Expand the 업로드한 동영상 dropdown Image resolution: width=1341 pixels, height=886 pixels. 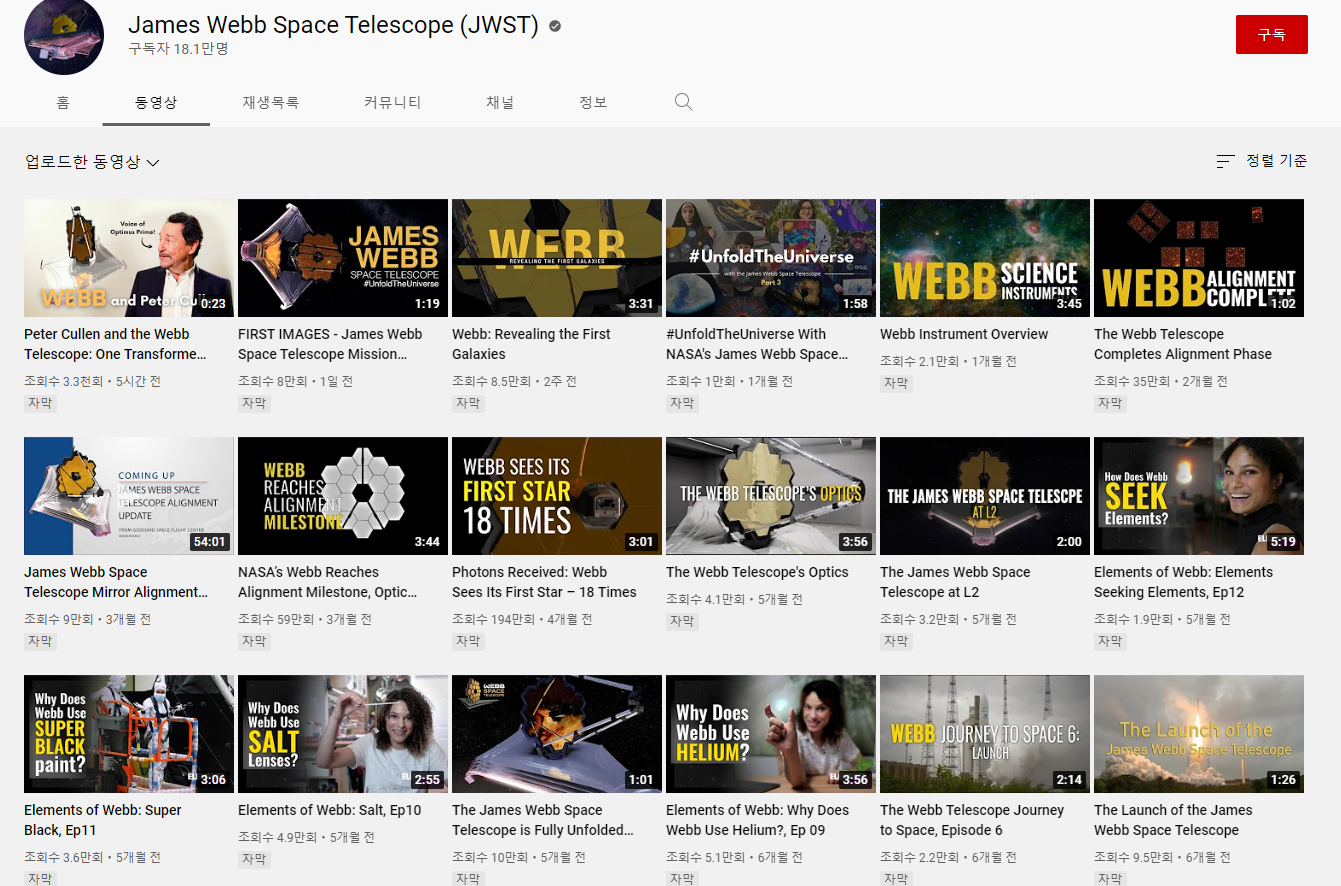(x=92, y=162)
